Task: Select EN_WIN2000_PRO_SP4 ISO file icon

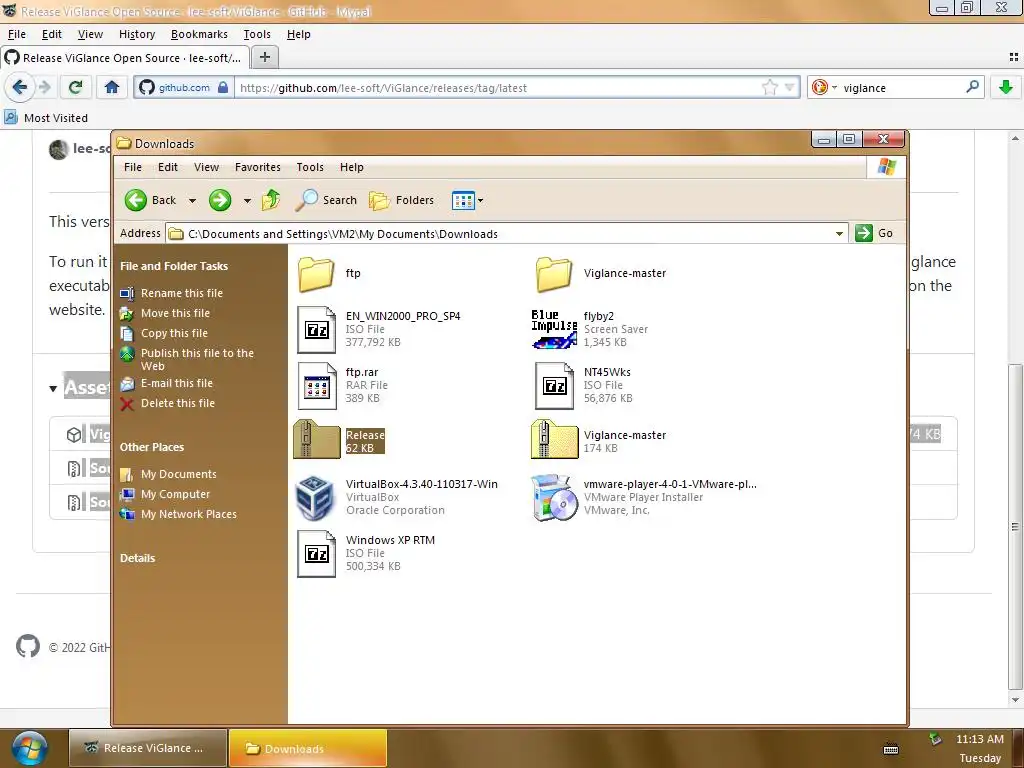Action: [317, 329]
